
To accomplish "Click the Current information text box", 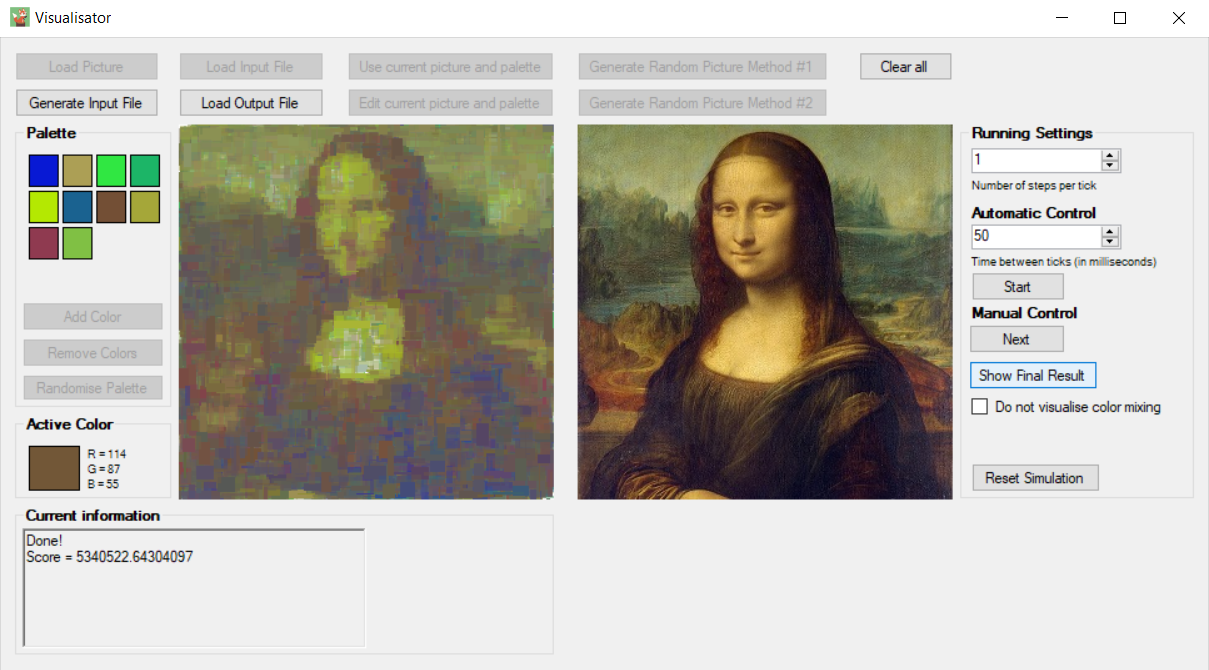I will click(194, 588).
